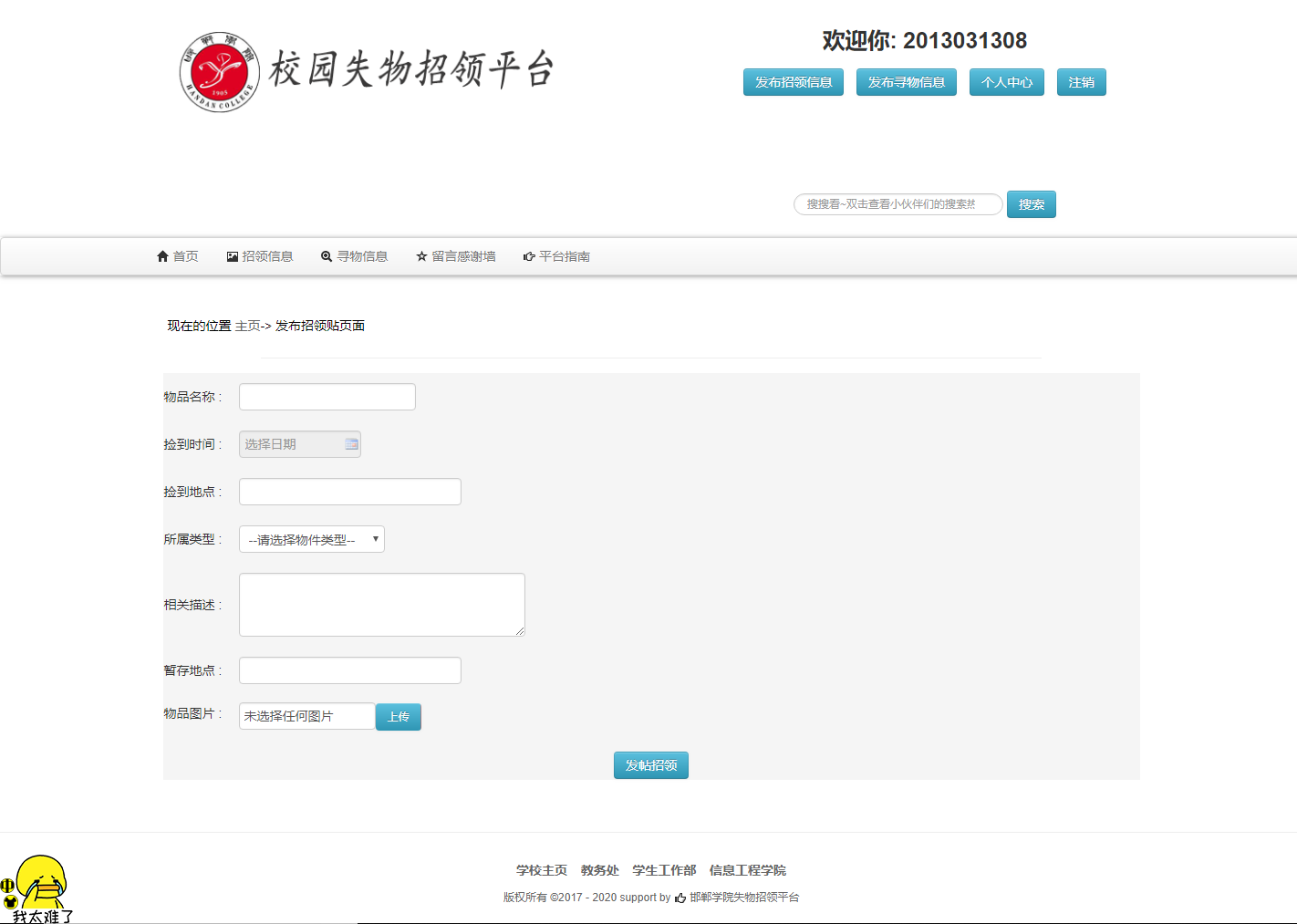This screenshot has width=1297, height=924.
Task: Open the 寻物信息 navigation item
Action: pos(354,256)
